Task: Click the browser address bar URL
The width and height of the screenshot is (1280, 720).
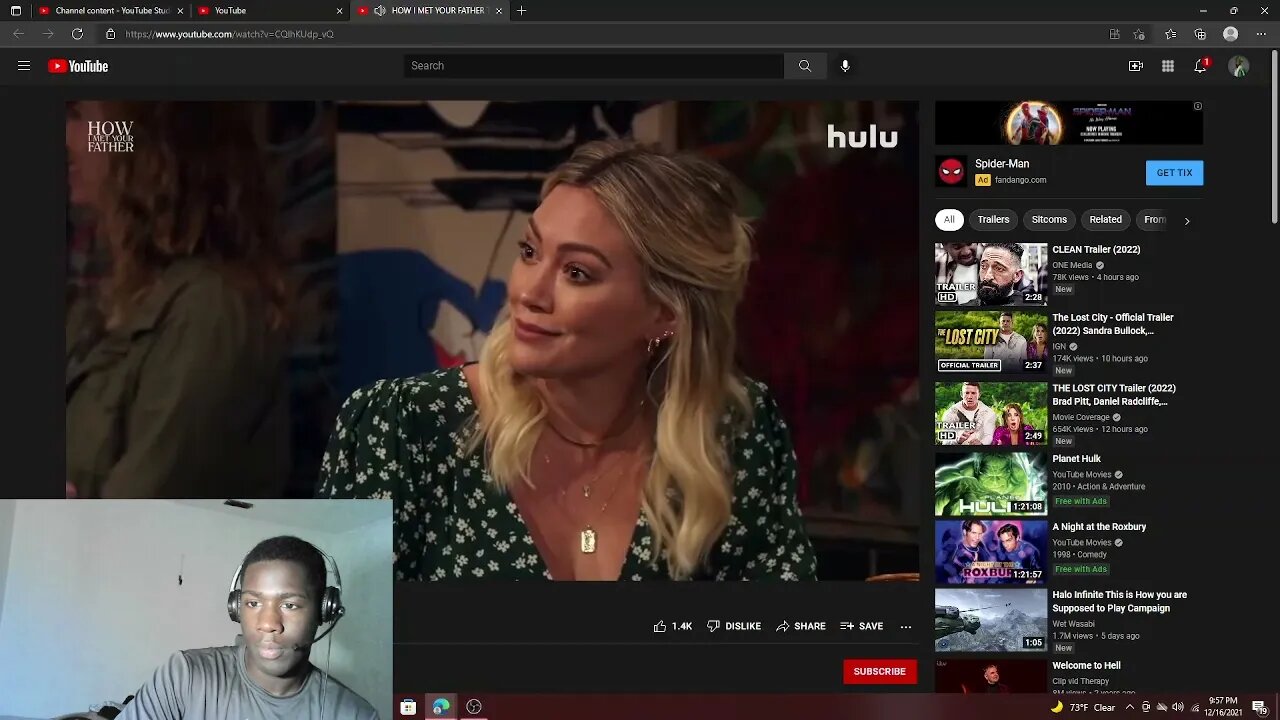Action: pyautogui.click(x=230, y=34)
